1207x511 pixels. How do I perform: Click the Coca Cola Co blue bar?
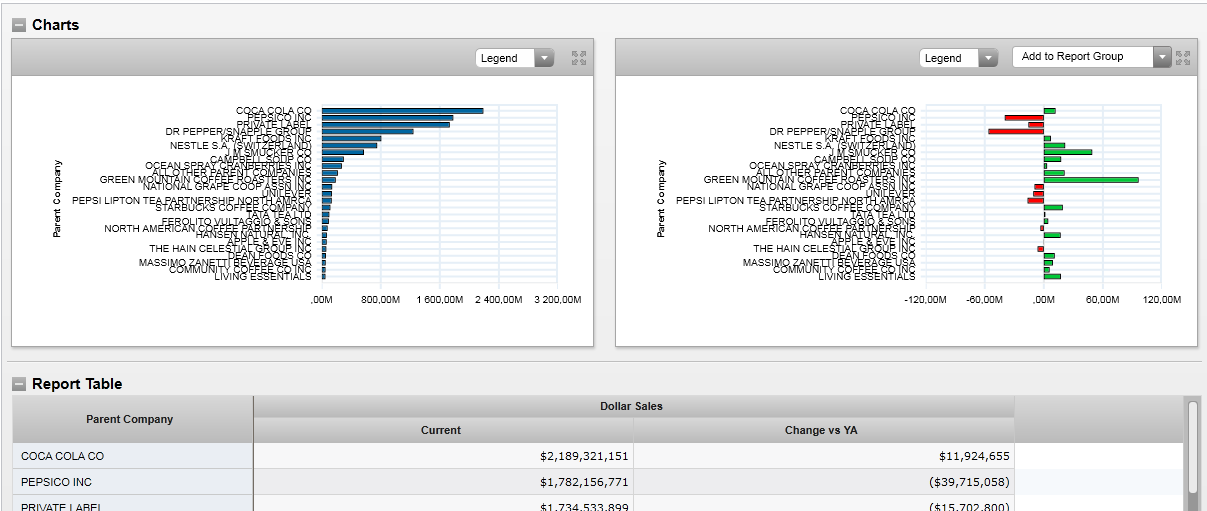pyautogui.click(x=402, y=111)
